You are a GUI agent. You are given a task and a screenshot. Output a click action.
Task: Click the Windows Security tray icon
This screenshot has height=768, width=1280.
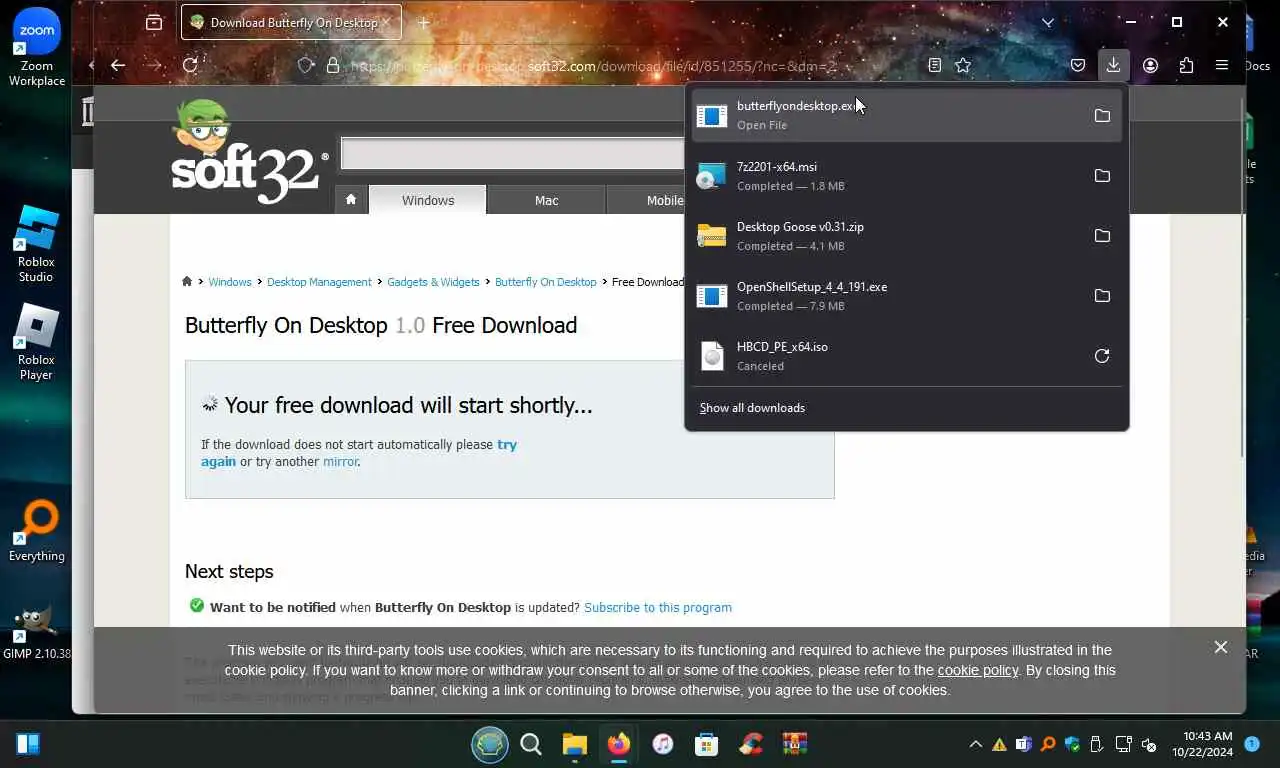[x=1072, y=744]
